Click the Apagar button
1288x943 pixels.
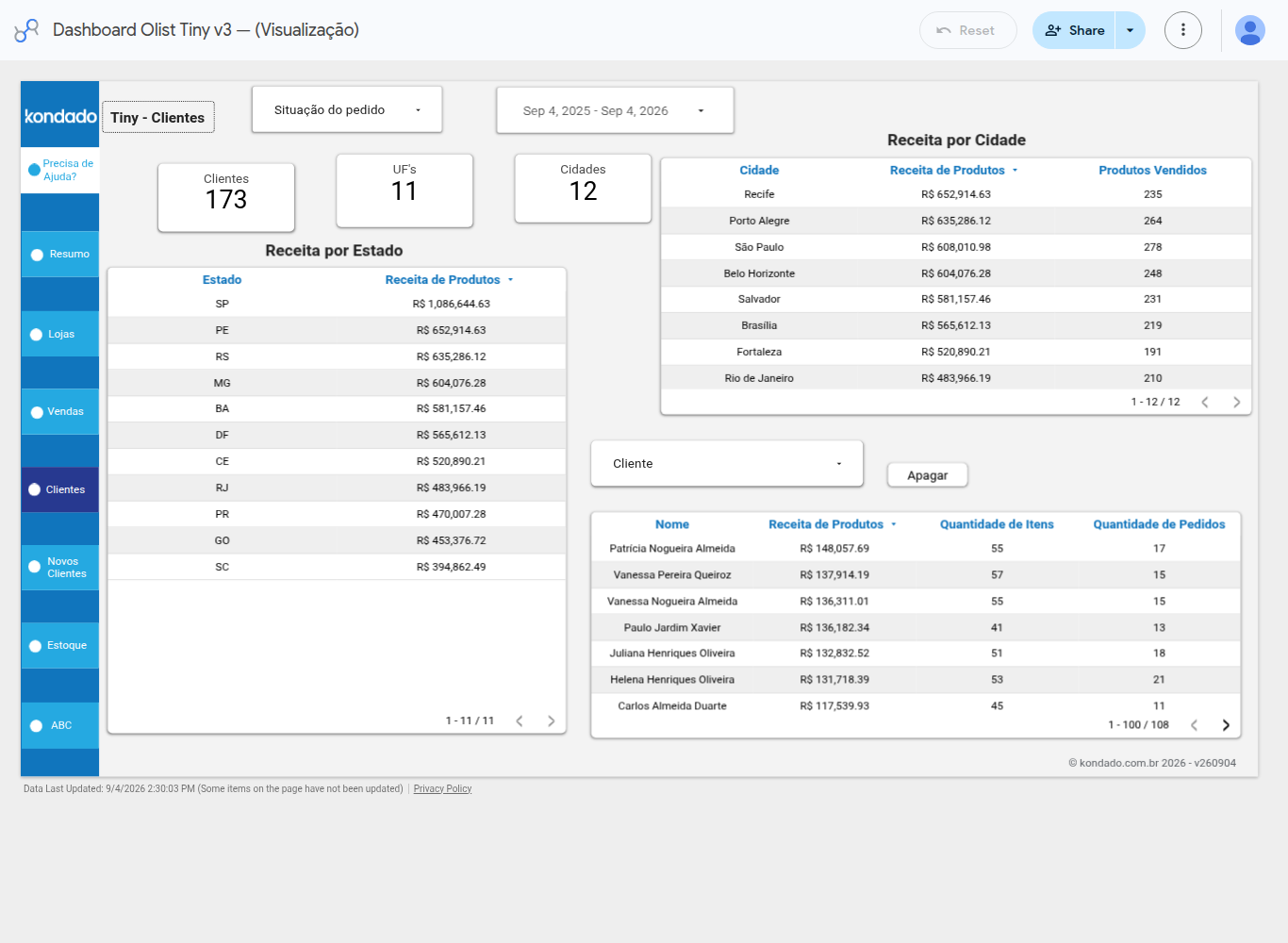point(928,475)
